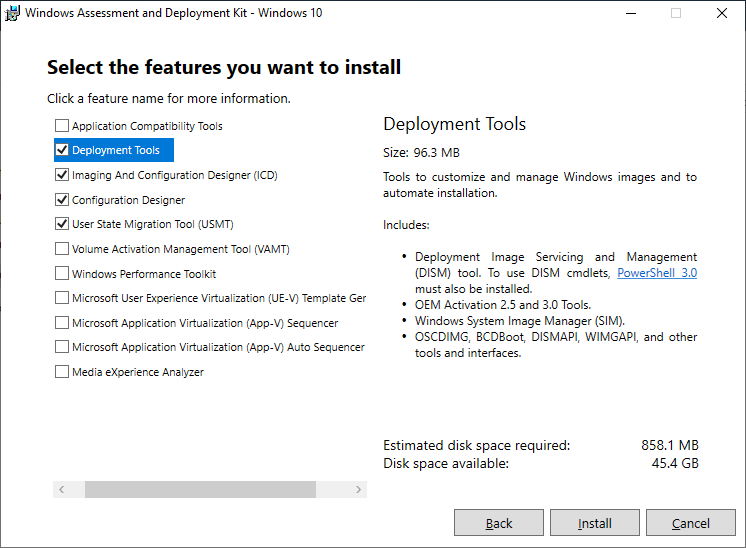Select the App-V Sequencer feature name
The height and width of the screenshot is (548, 746).
pyautogui.click(x=205, y=323)
